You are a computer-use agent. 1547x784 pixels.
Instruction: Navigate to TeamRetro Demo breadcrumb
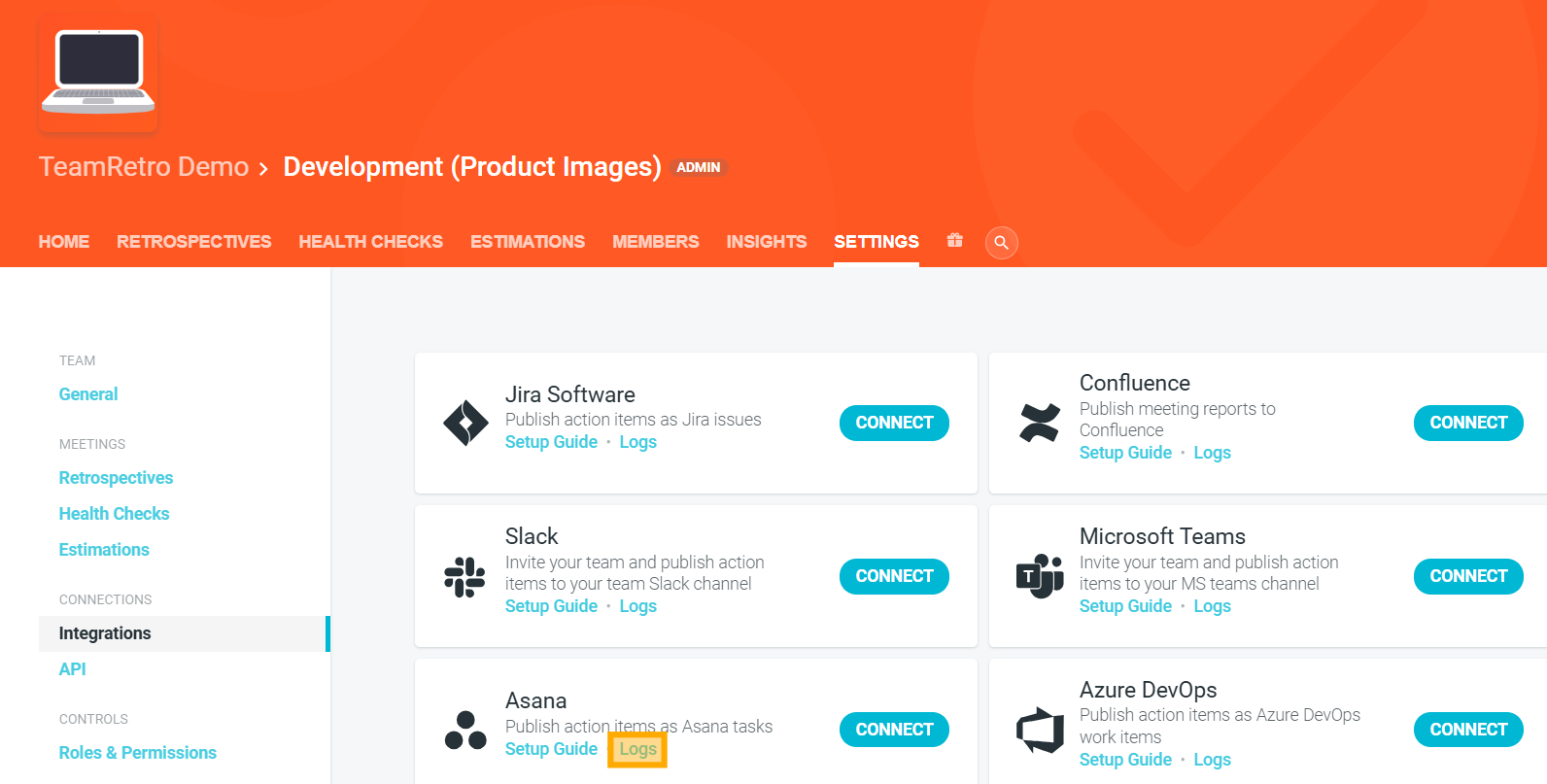tap(144, 167)
